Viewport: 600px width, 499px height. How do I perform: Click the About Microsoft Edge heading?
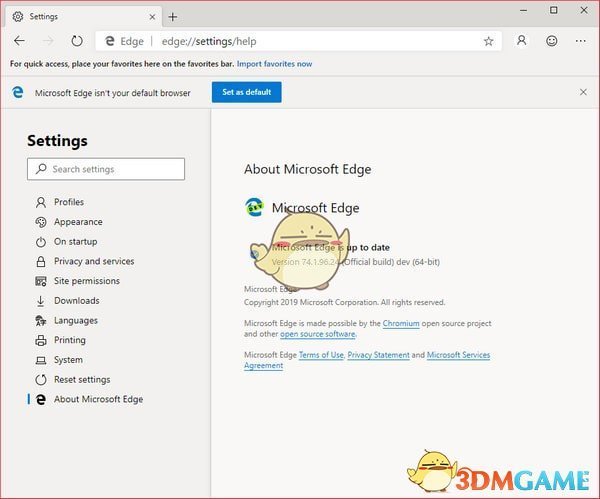click(x=308, y=169)
